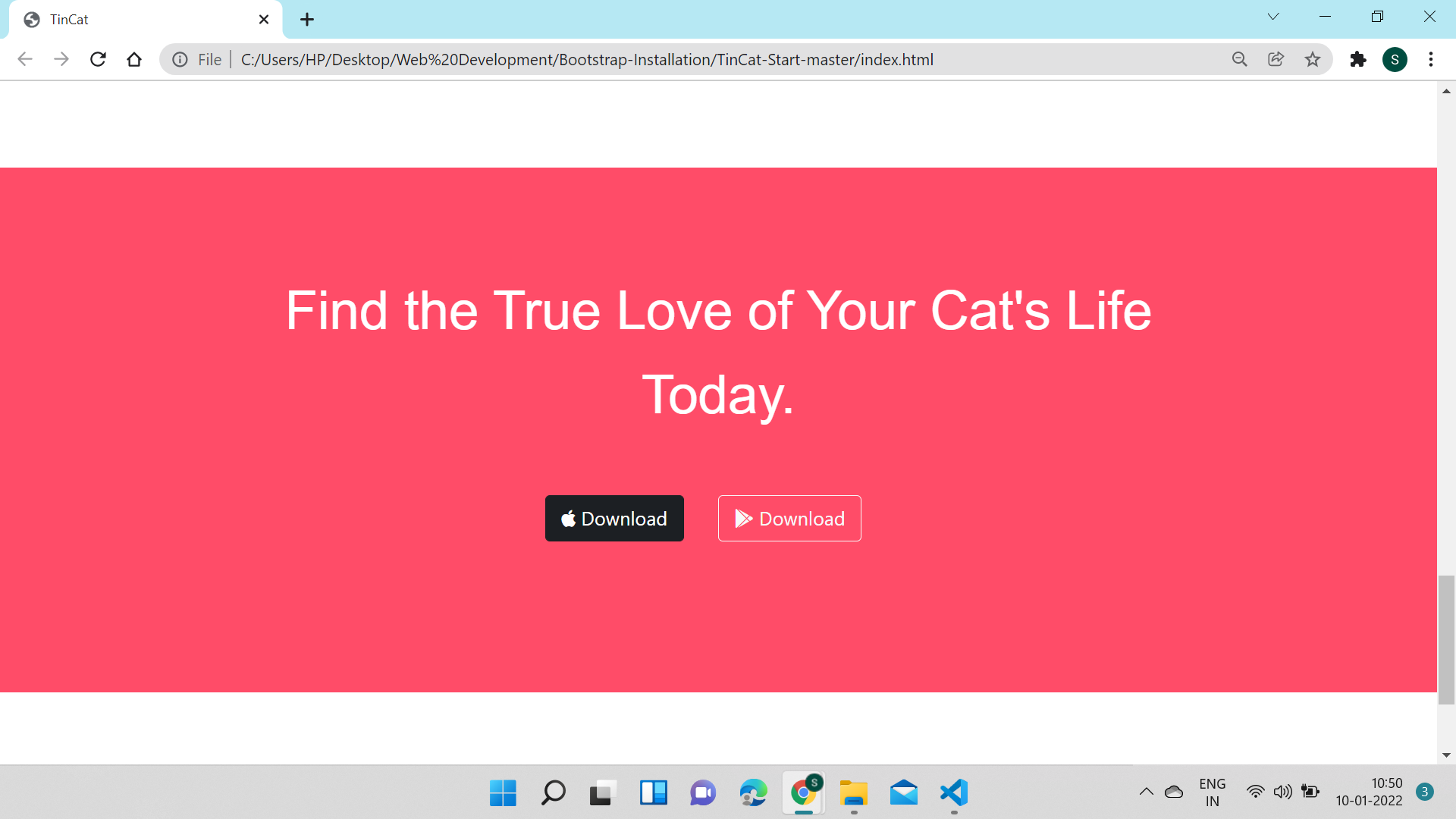1456x819 pixels.
Task: Click the signed-in profile avatar circle
Action: coord(1395,59)
